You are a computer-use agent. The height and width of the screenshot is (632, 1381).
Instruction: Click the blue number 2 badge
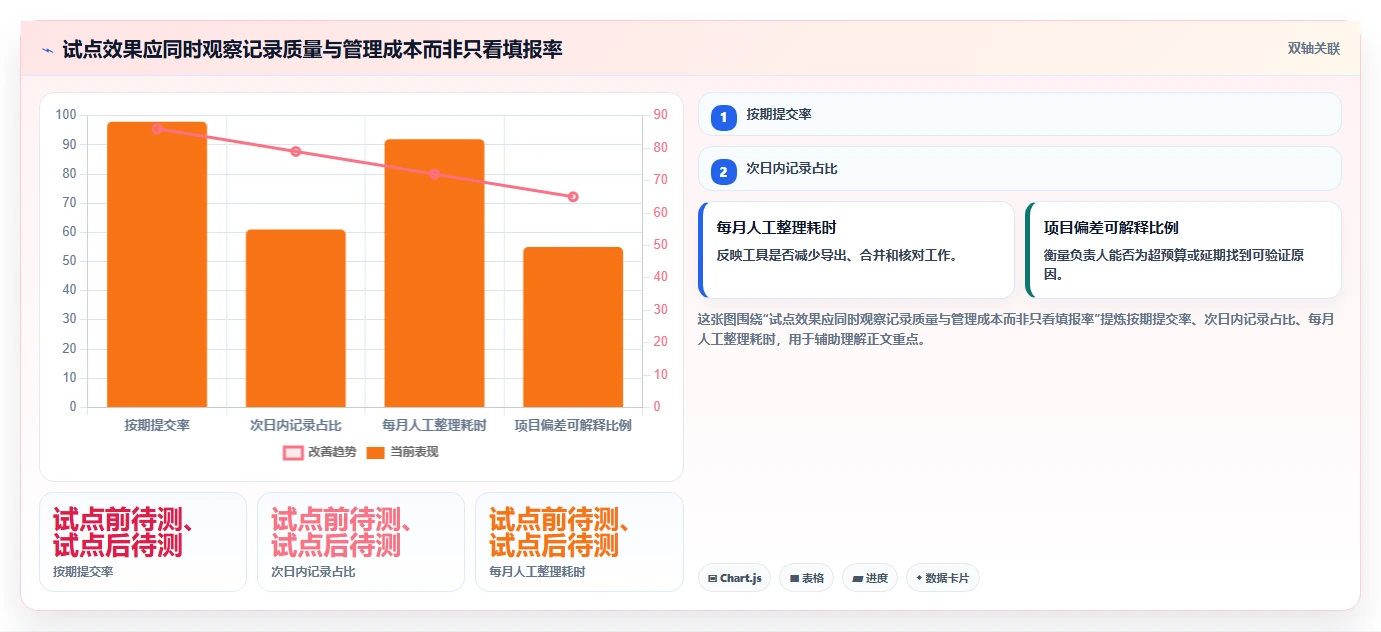[724, 171]
